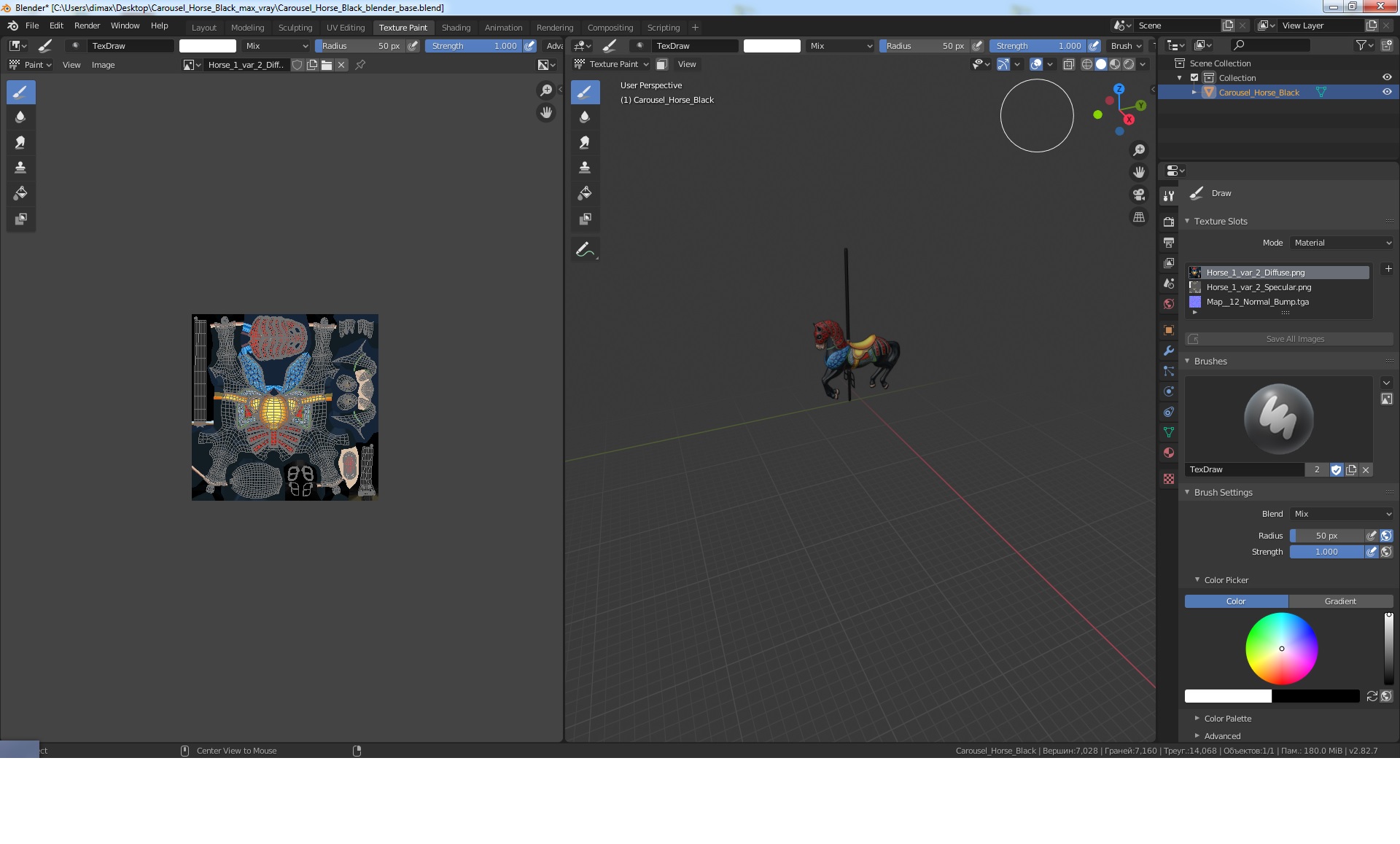Select the Clone tool in 3D viewport
Screen dimensions: 1400x844
coord(585,168)
